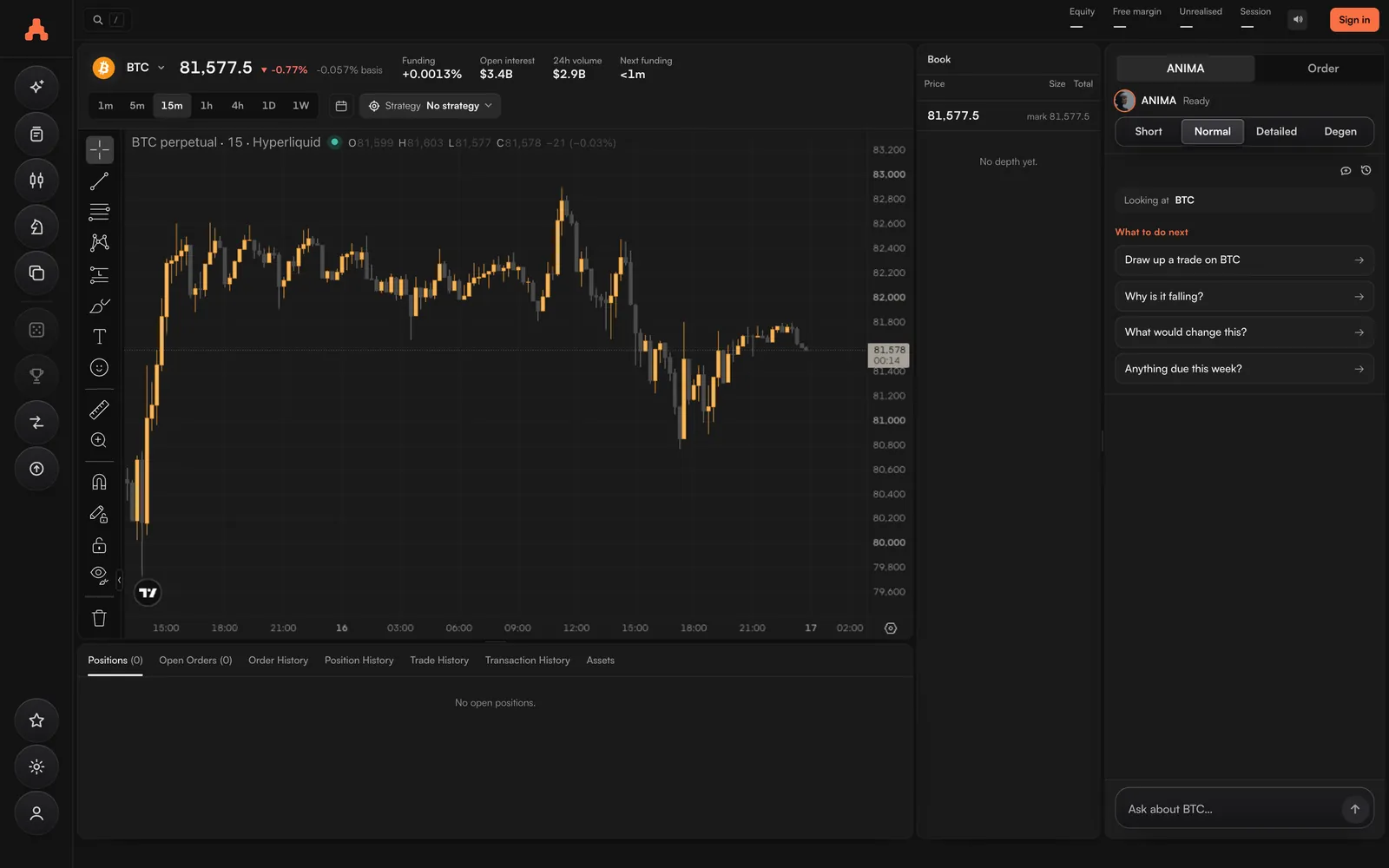Switch to the Open Orders tab
This screenshot has height=868, width=1389.
[195, 661]
